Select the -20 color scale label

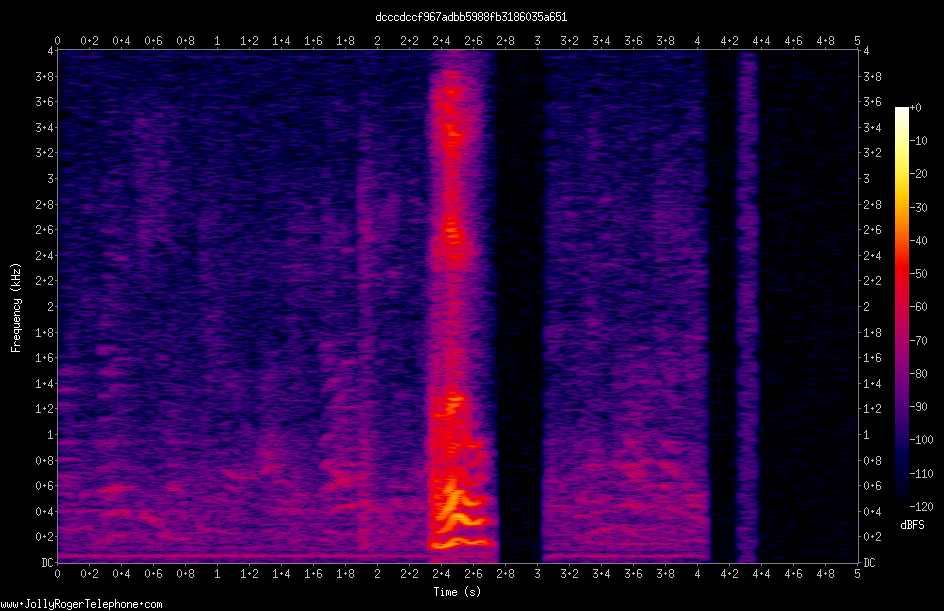pyautogui.click(x=918, y=174)
